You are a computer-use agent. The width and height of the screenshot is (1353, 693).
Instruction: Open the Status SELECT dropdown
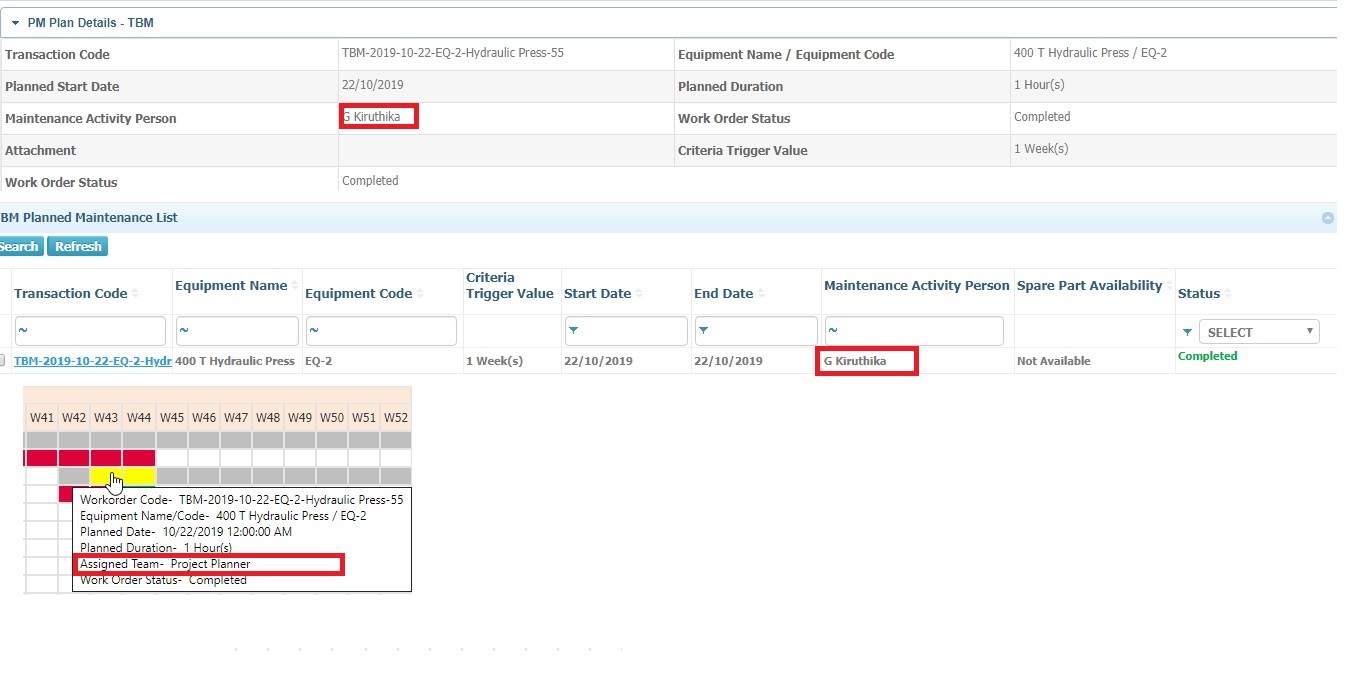click(1259, 332)
